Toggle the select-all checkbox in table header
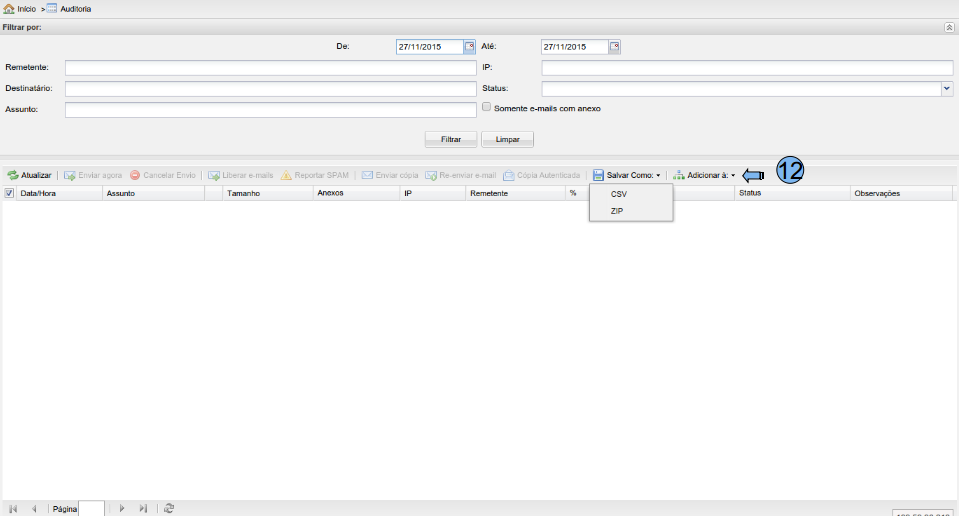This screenshot has width=960, height=516. pyautogui.click(x=9, y=193)
